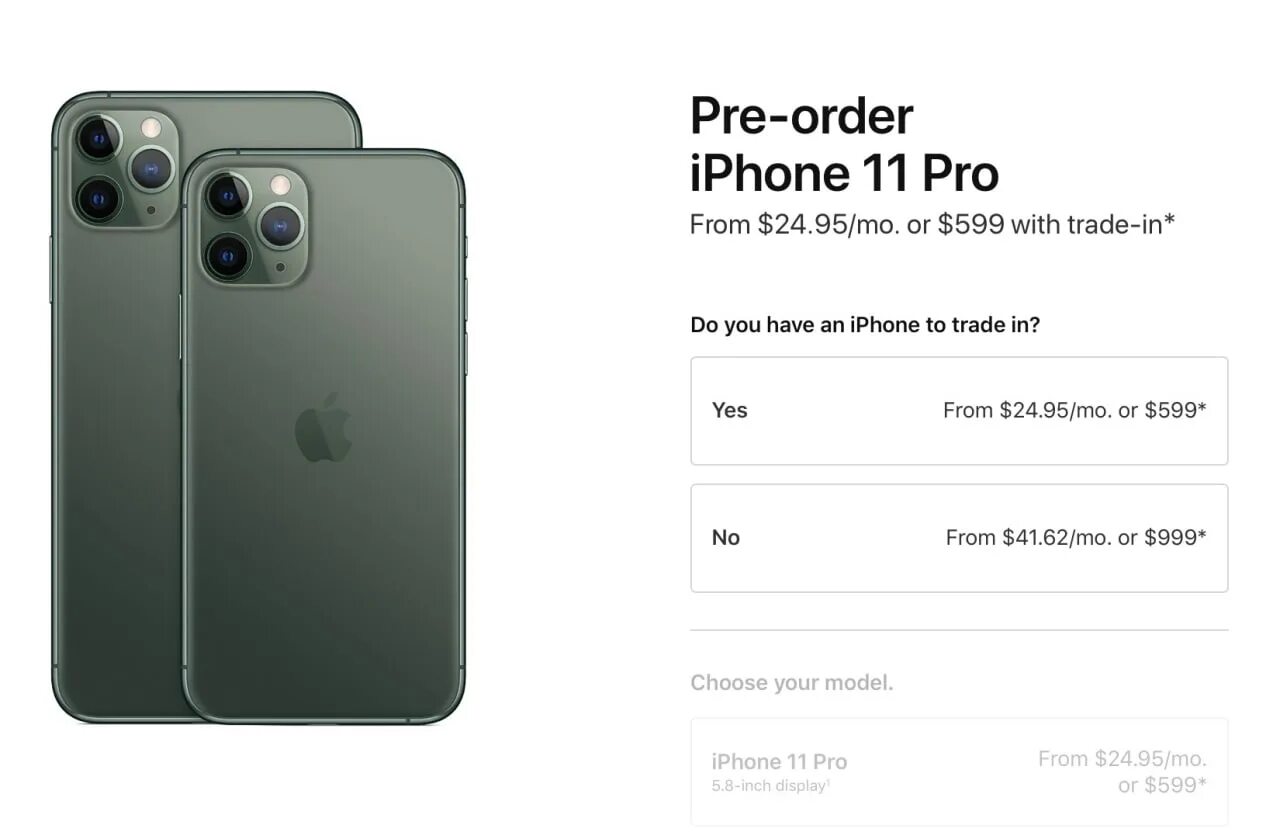Click the Pre-order iPhone 11 Pro heading

pyautogui.click(x=844, y=145)
